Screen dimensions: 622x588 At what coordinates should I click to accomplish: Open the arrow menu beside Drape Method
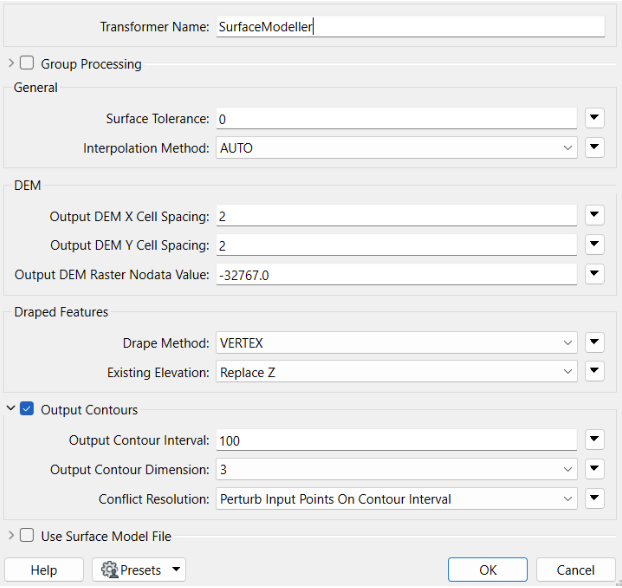[x=594, y=342]
